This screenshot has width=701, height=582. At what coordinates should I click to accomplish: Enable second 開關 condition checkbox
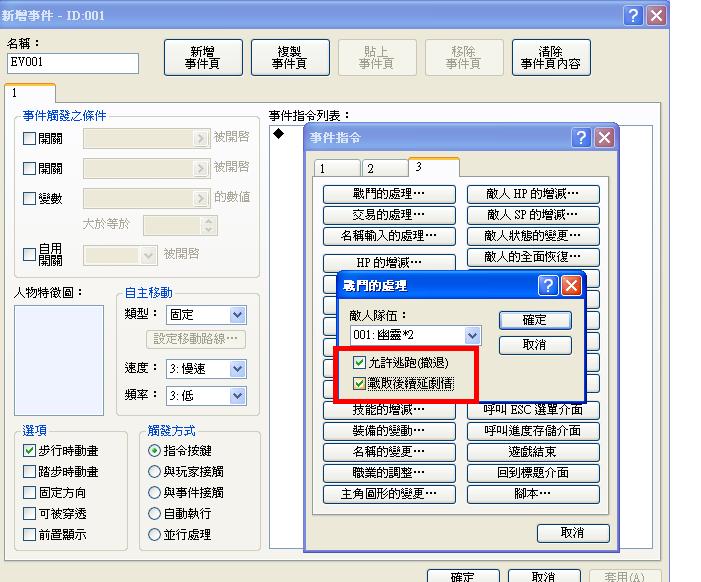tap(29, 169)
